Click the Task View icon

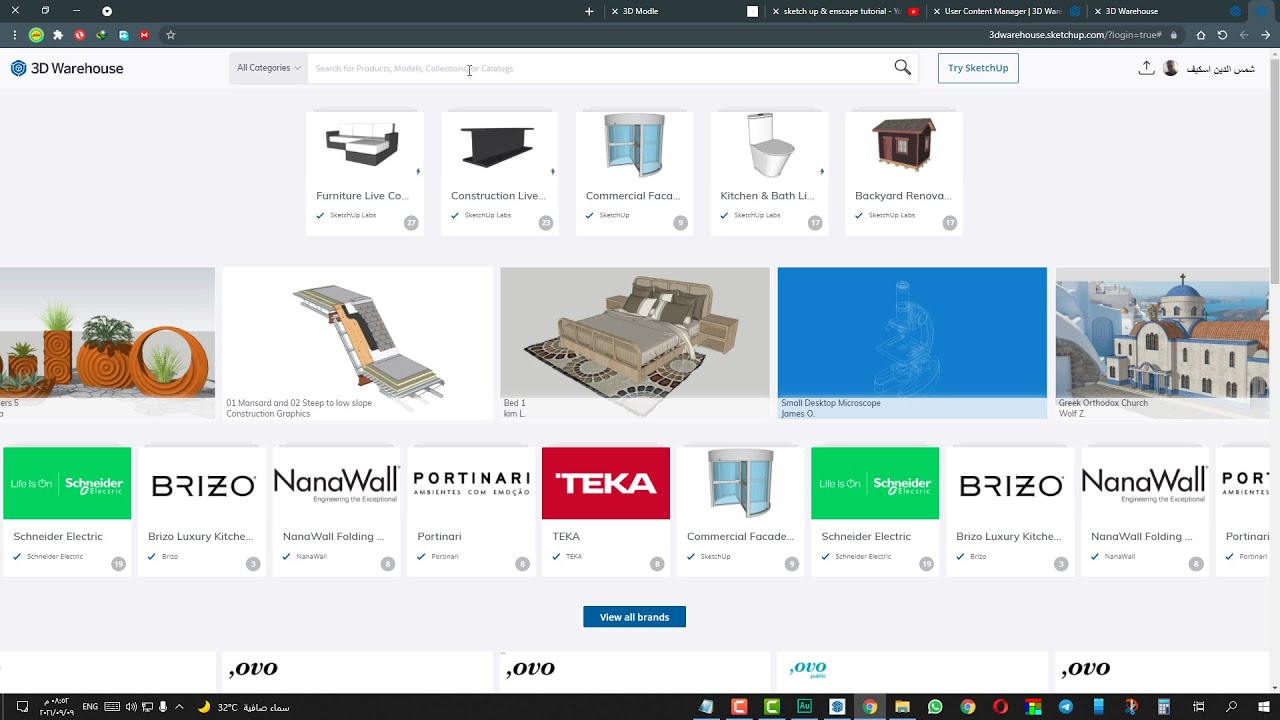click(1198, 707)
